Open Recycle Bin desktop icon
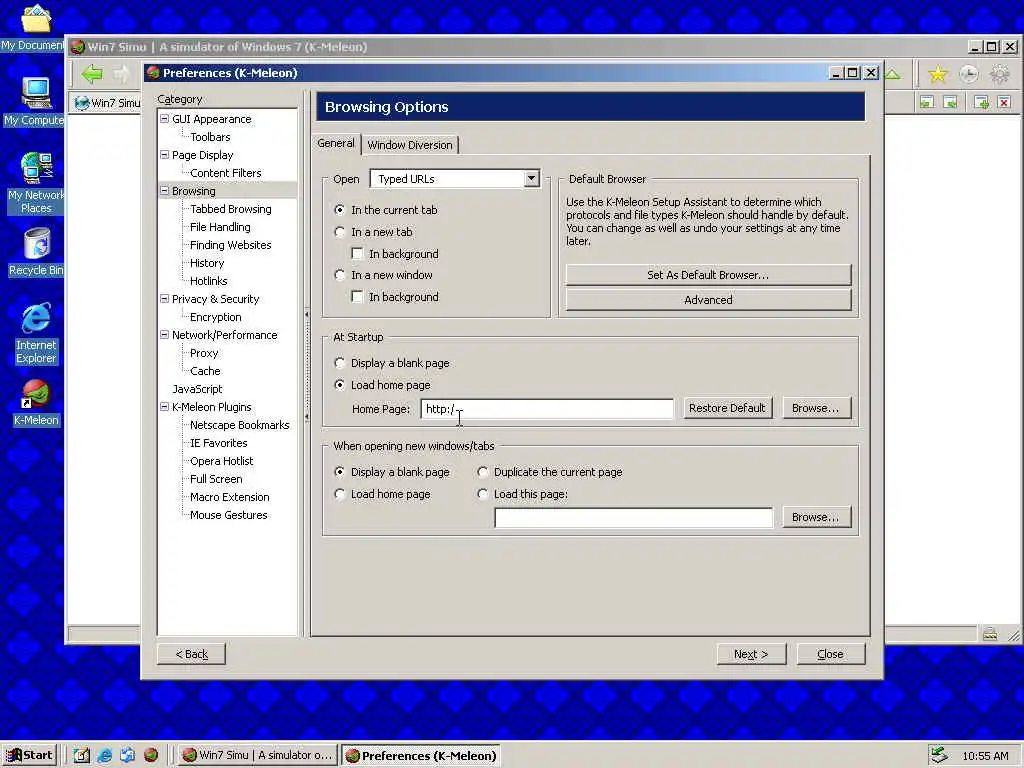Image resolution: width=1024 pixels, height=768 pixels. (x=36, y=251)
